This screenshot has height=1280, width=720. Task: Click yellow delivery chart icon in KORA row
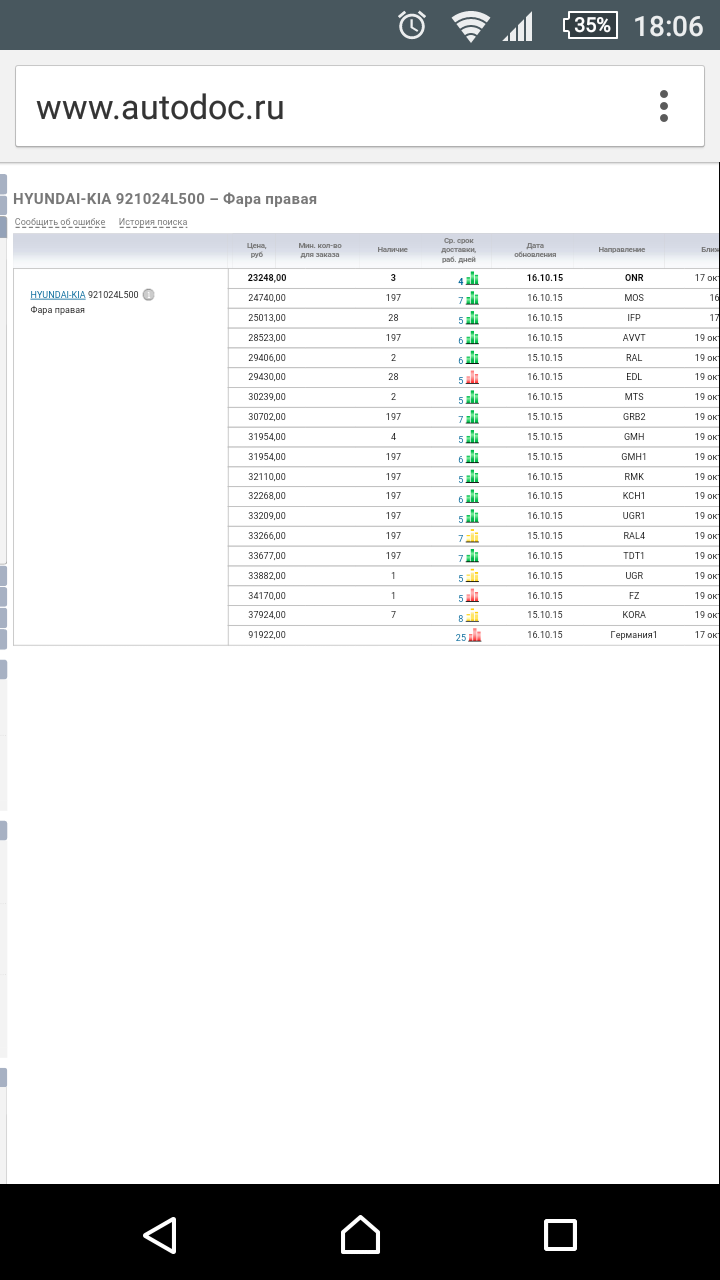[472, 616]
